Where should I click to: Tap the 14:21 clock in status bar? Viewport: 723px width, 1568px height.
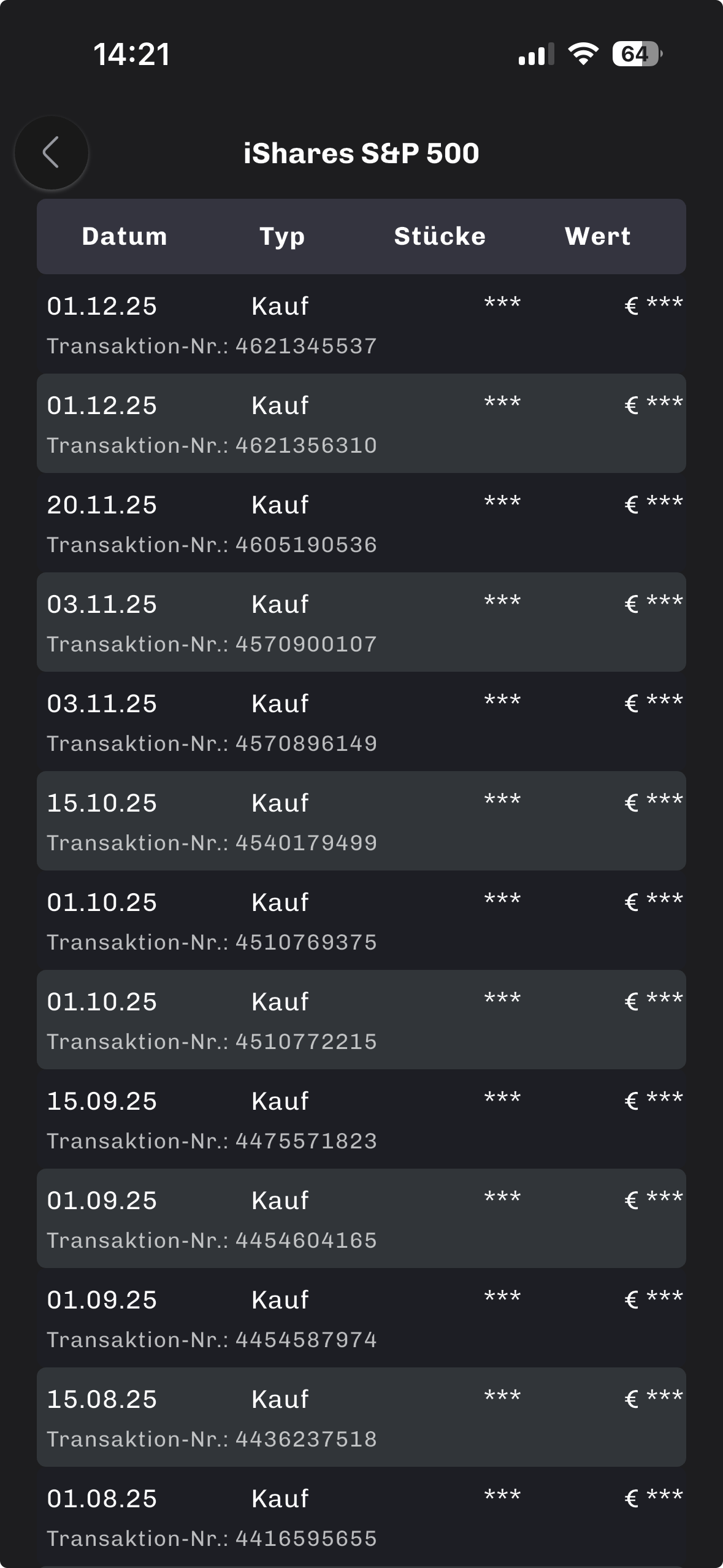click(132, 54)
